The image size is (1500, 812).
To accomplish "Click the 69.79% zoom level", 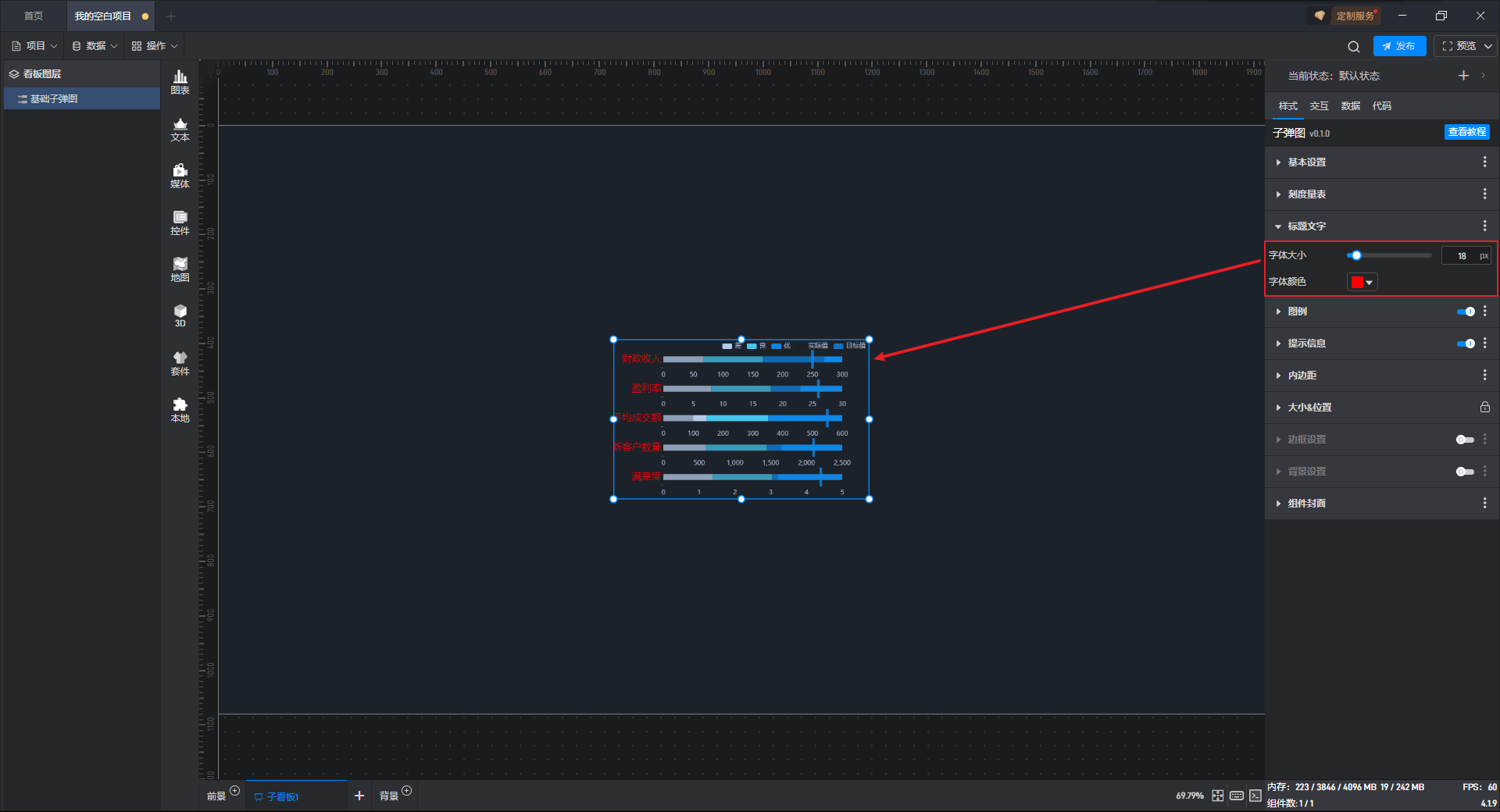I will coord(1189,796).
